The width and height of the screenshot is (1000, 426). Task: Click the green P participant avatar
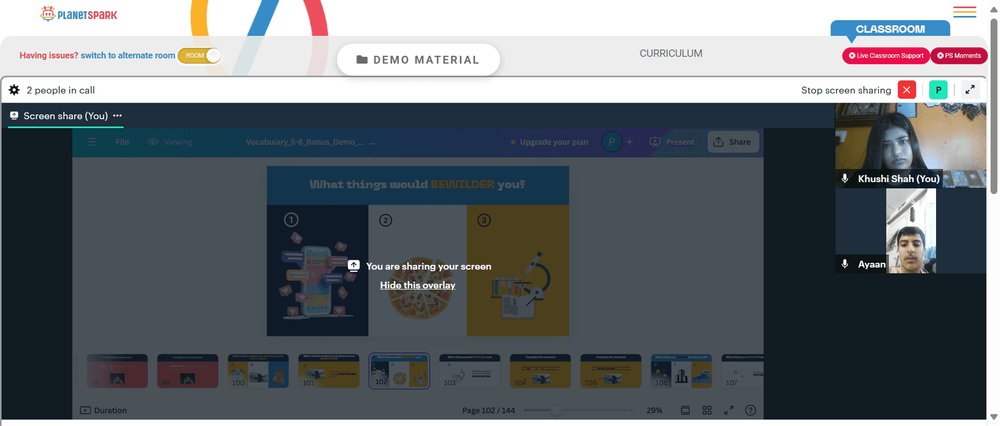pyautogui.click(x=938, y=90)
